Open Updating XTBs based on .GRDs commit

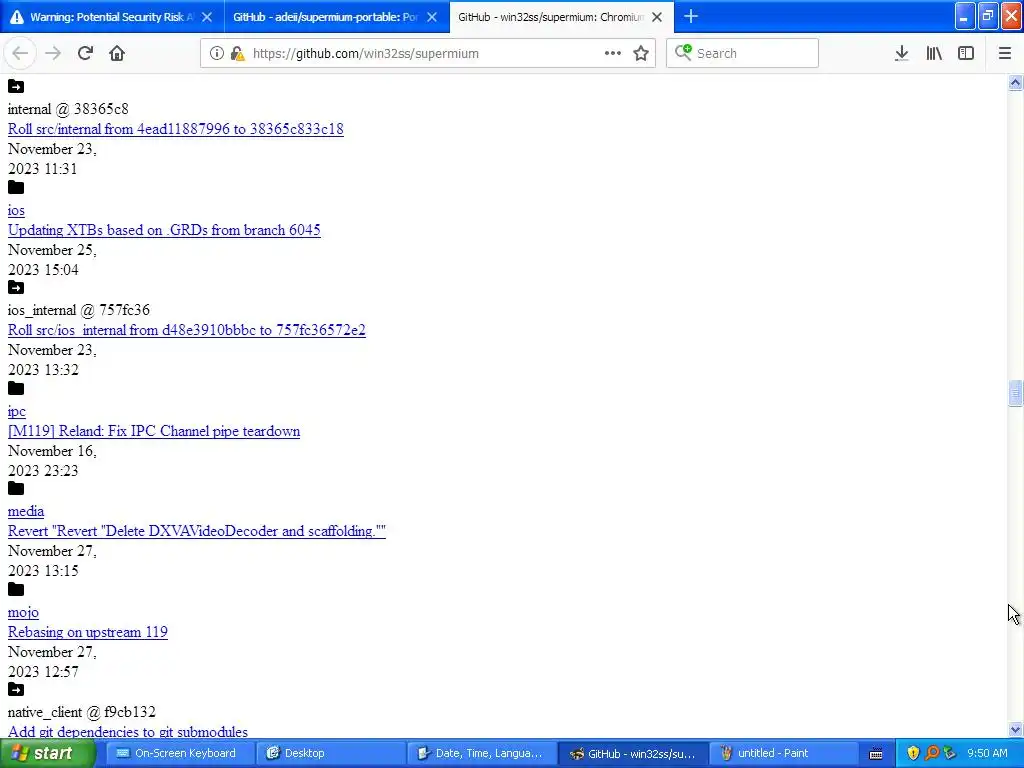[164, 230]
